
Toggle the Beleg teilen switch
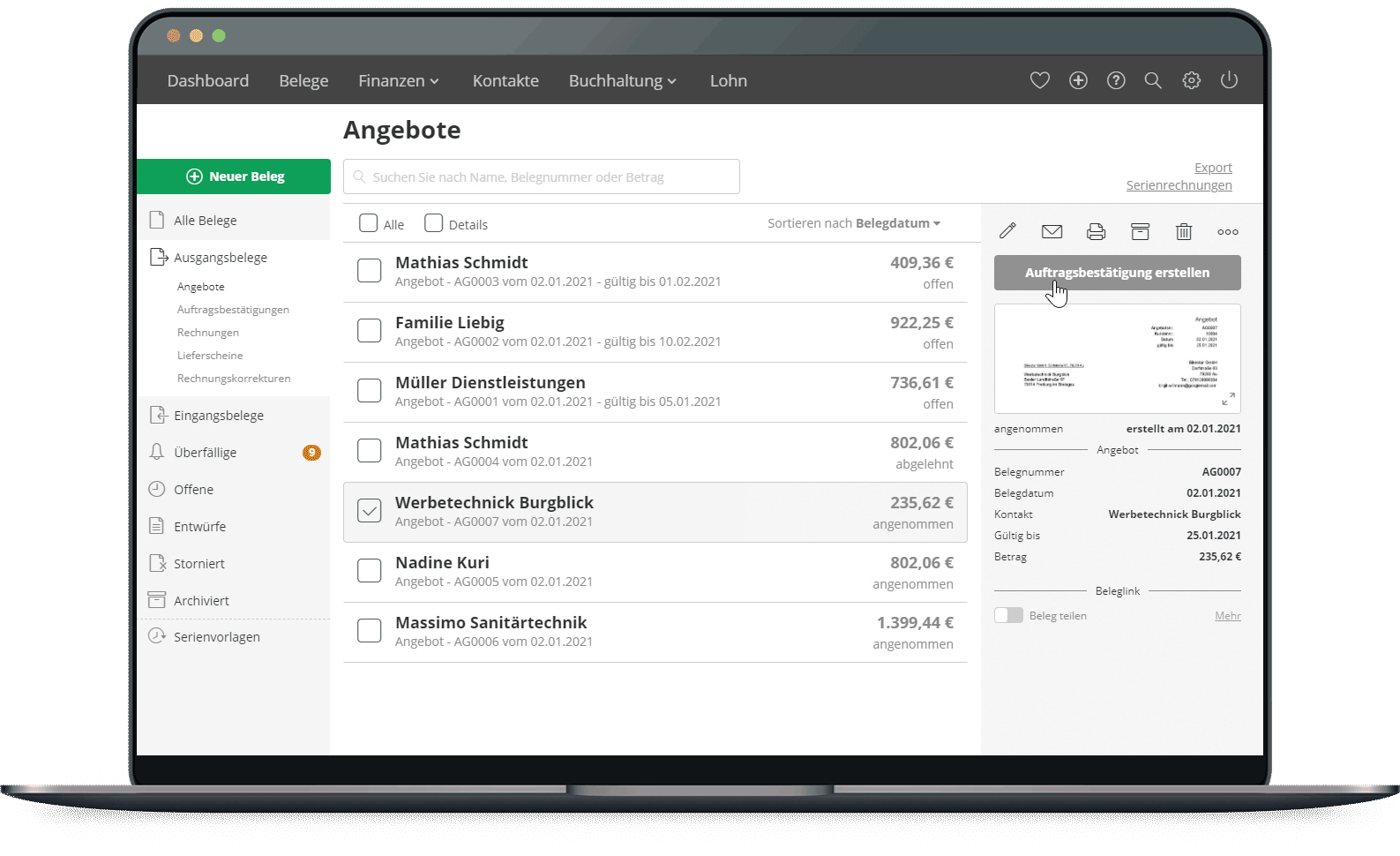[1008, 615]
